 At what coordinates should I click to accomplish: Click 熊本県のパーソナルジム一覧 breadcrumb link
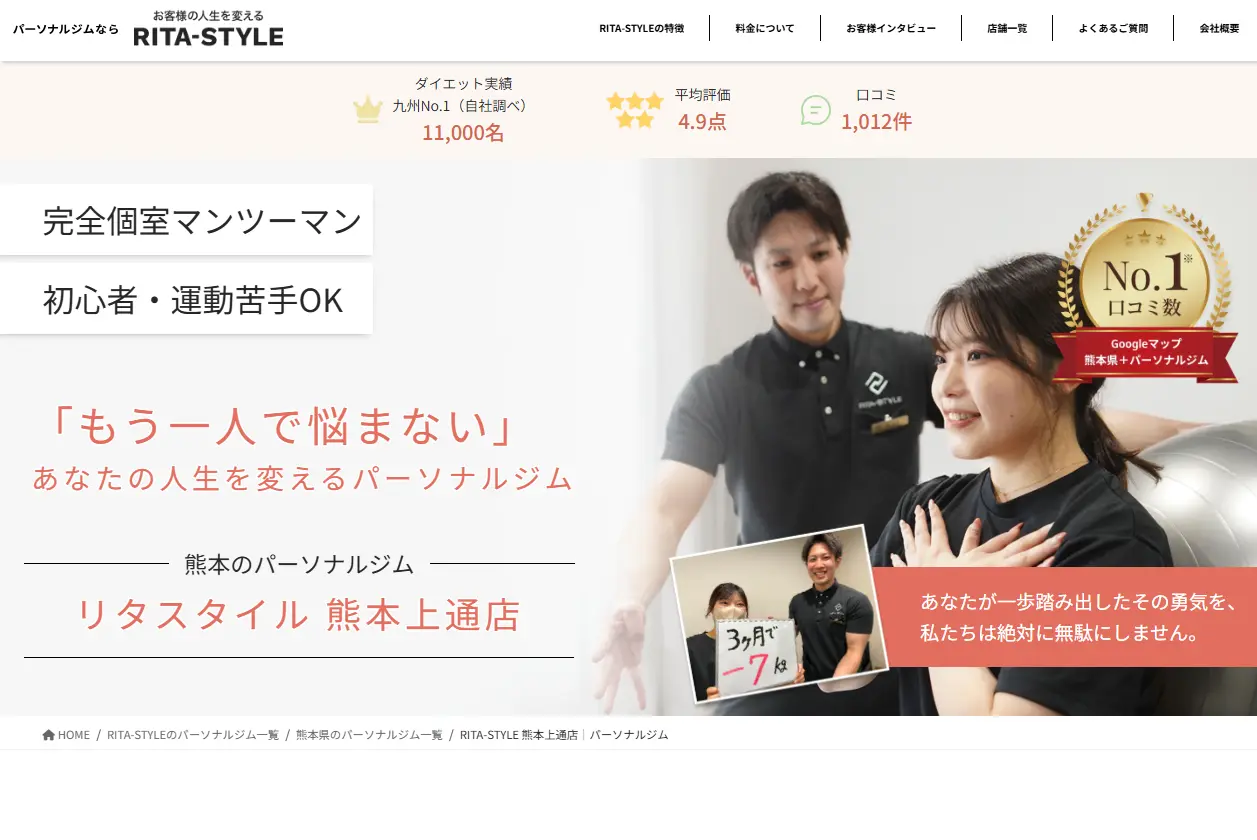(369, 735)
